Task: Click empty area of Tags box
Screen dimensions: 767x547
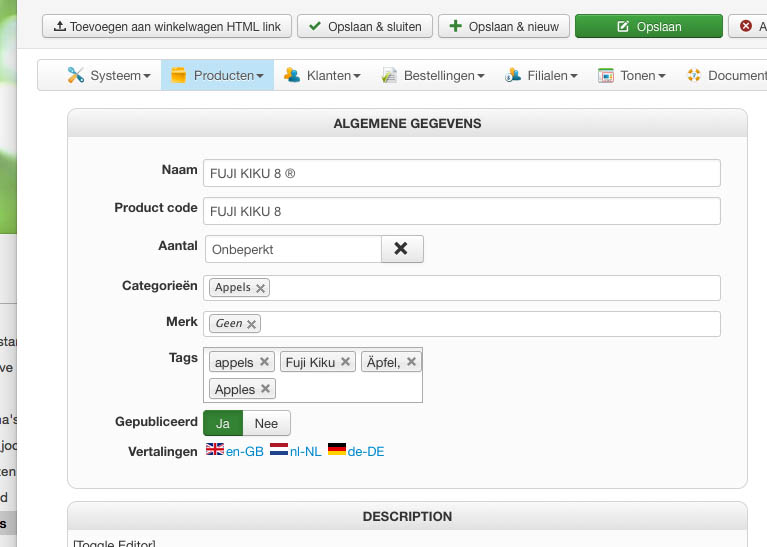Action: click(347, 389)
